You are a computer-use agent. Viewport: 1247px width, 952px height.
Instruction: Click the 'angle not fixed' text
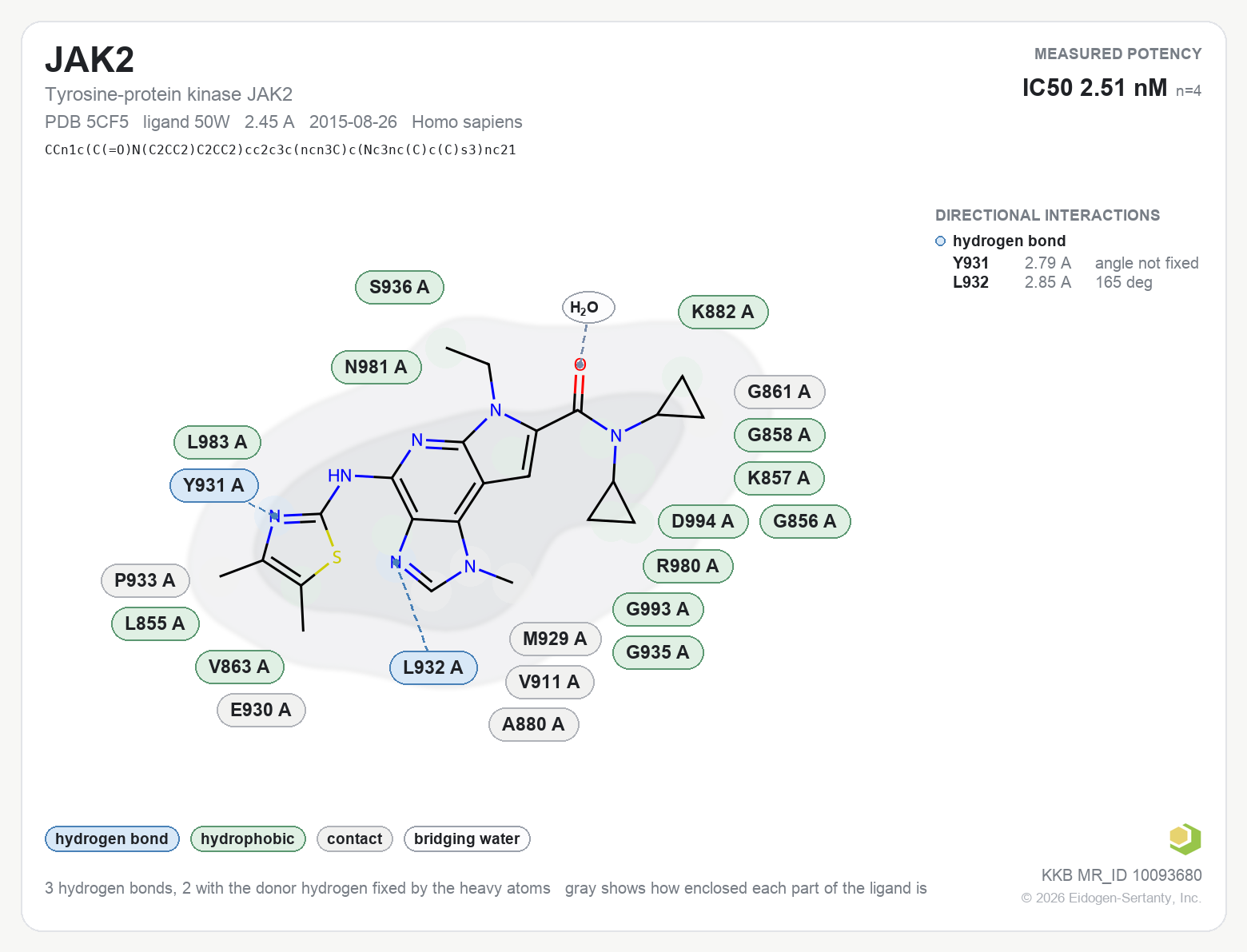(x=1147, y=263)
